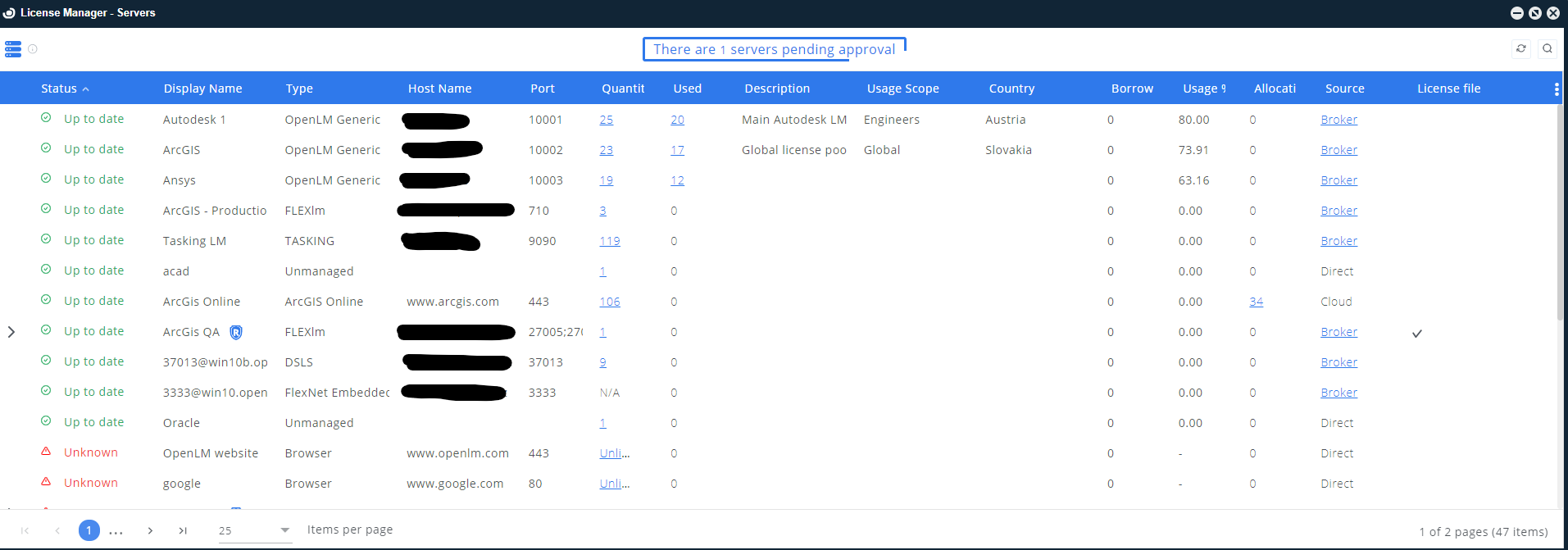Click the info icon beside server list icon
Image resolution: width=1568 pixels, height=550 pixels.
coord(33,49)
